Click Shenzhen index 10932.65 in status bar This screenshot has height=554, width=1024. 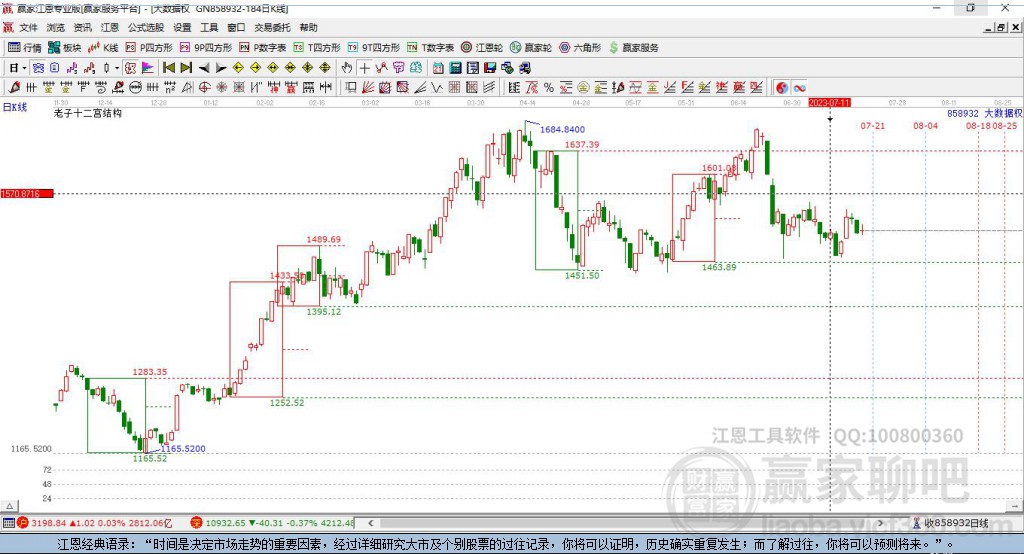point(225,523)
